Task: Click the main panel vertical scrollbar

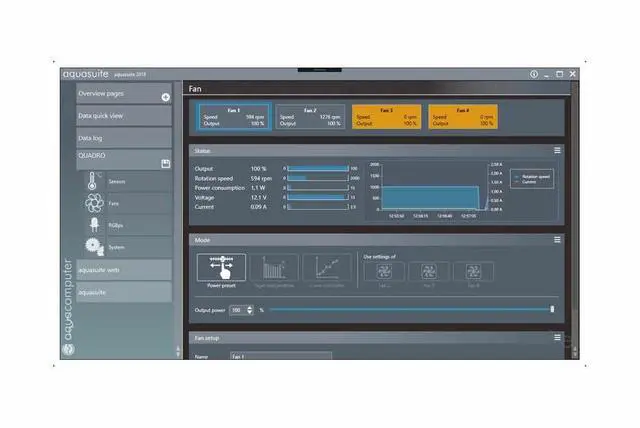Action: (575, 220)
